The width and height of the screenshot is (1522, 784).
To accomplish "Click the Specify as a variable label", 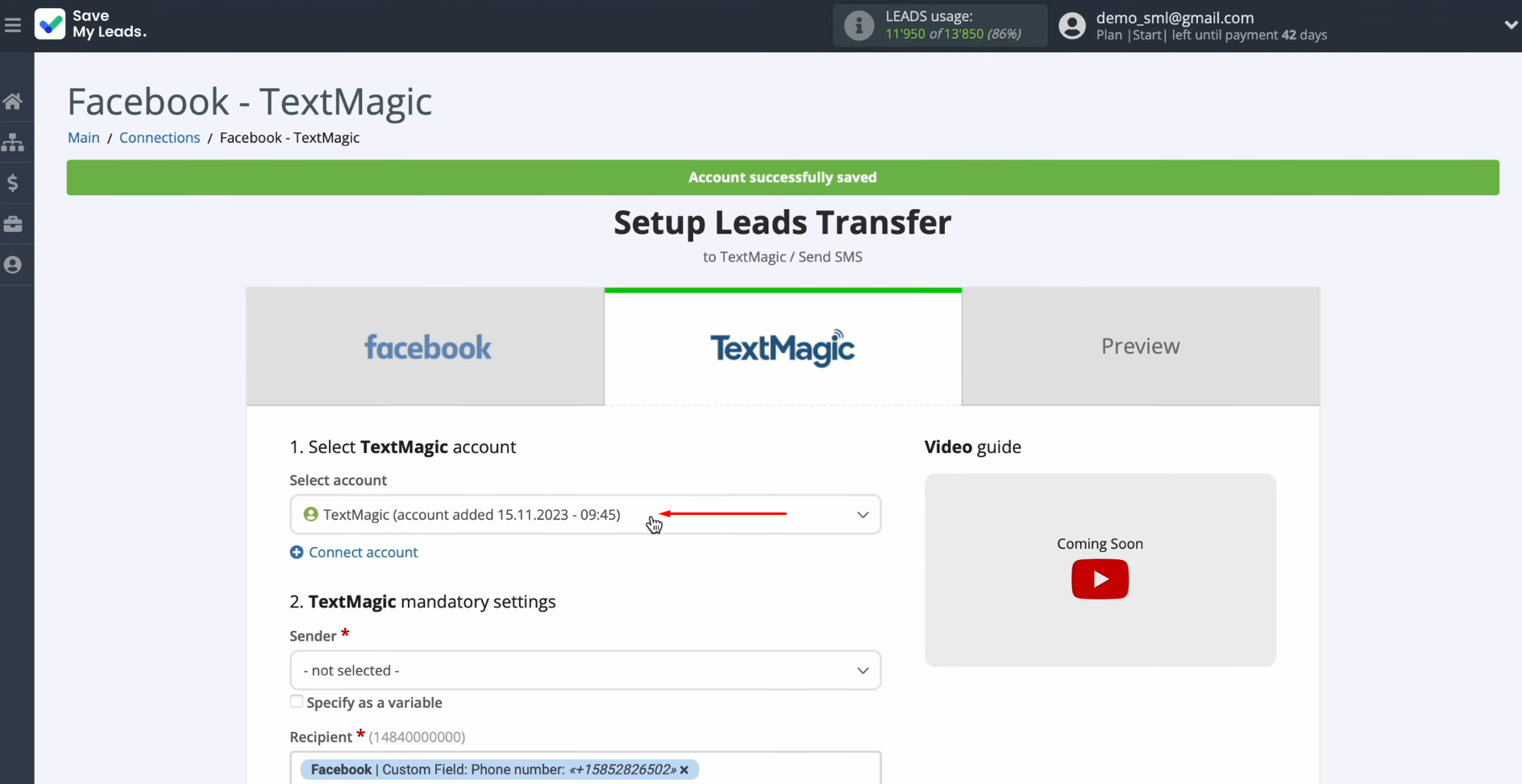I will (374, 703).
